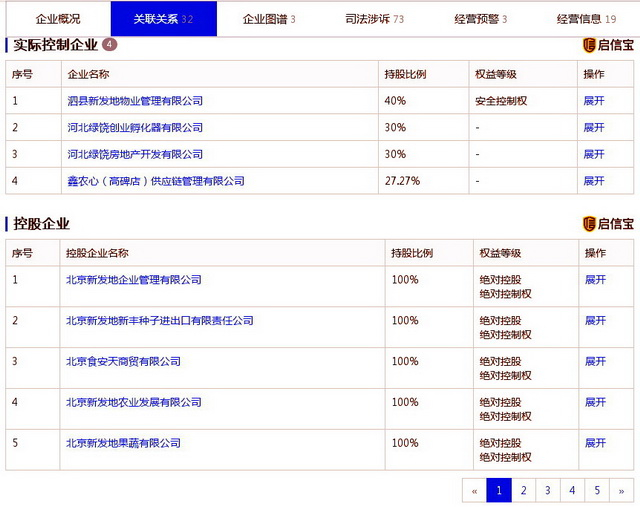This screenshot has width=640, height=507.
Task: Expand the 北京食安天商贸有限公司 row
Action: coord(596,362)
